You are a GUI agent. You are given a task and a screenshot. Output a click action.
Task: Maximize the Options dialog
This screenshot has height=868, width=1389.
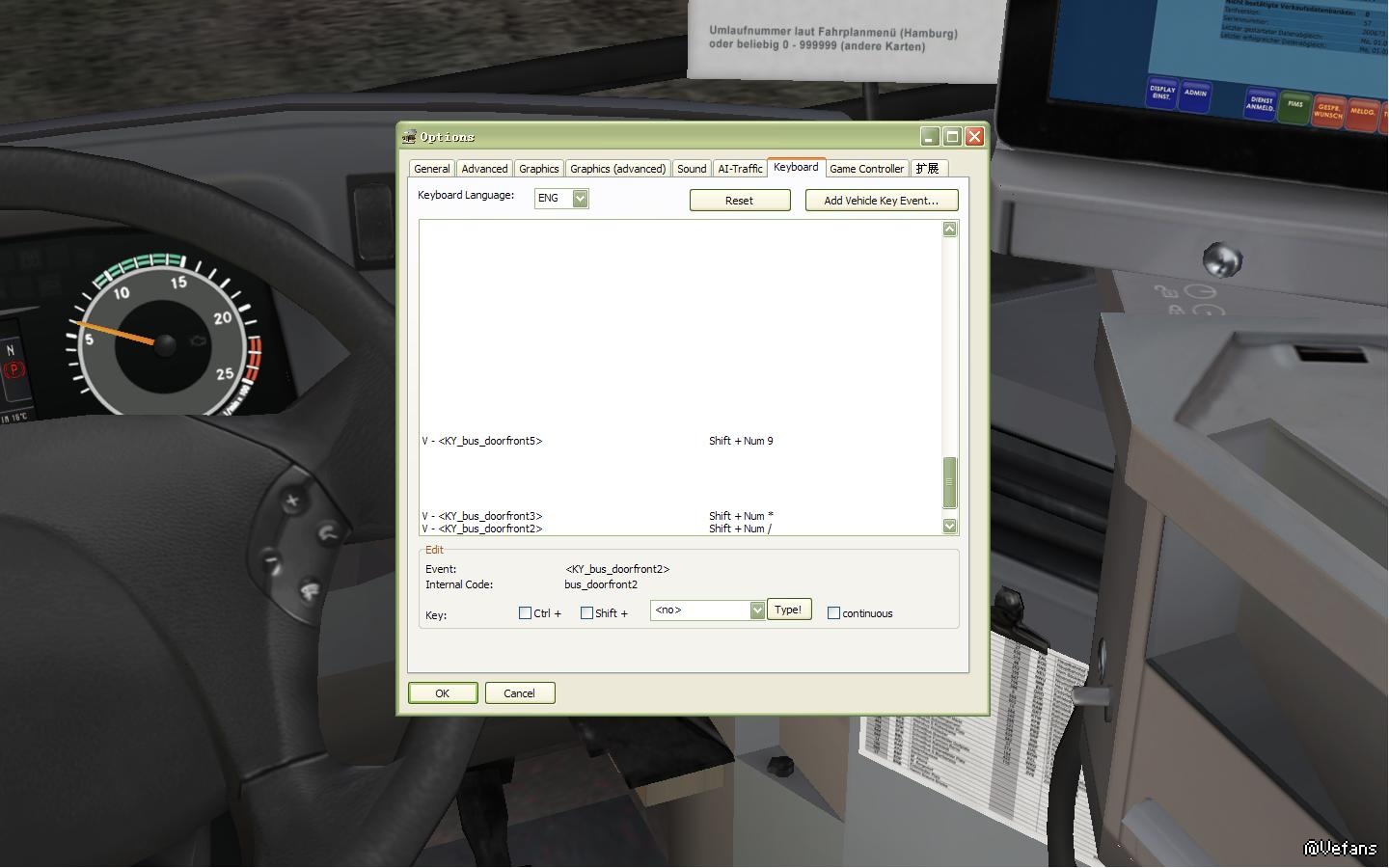coord(952,137)
